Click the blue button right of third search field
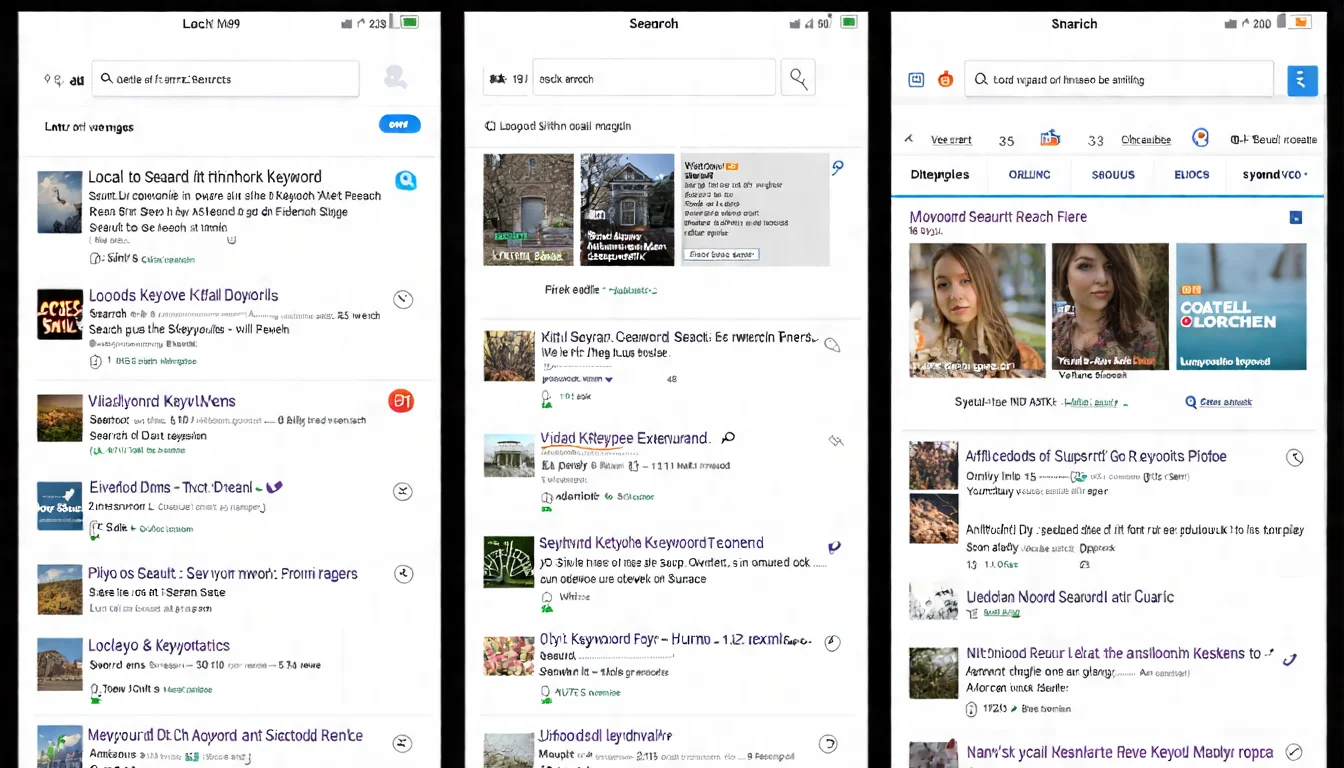 (x=1301, y=80)
